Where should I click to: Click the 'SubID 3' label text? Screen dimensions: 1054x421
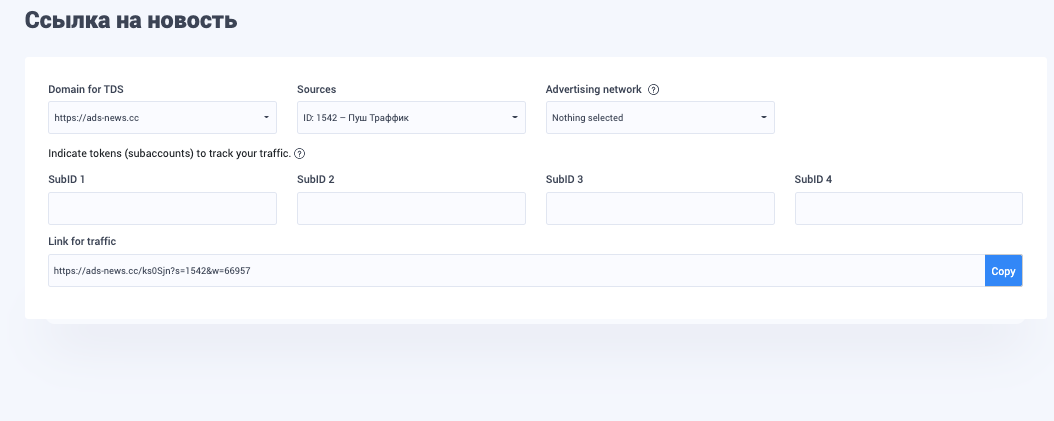[564, 180]
